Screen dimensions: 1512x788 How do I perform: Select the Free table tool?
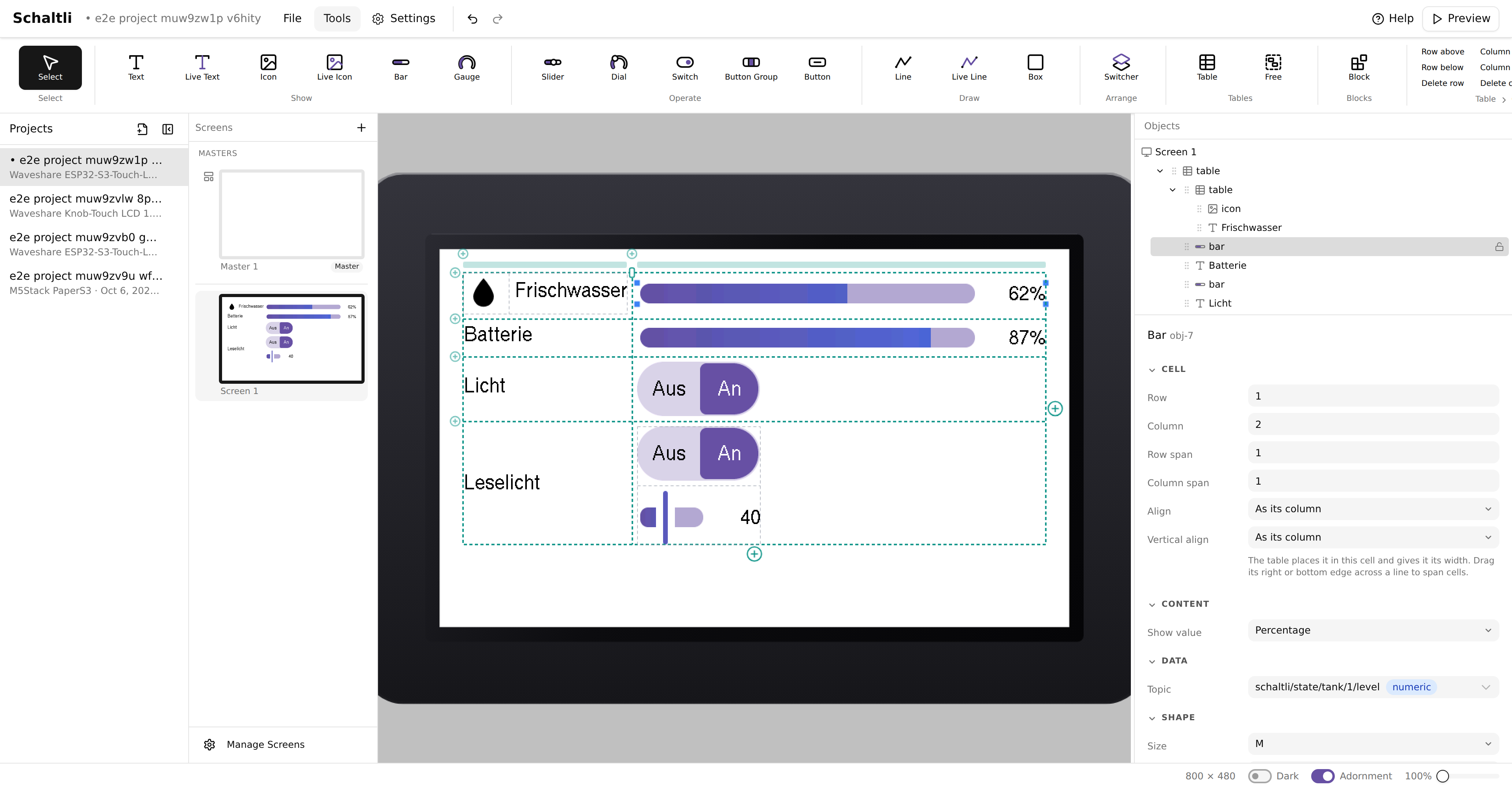pos(1273,67)
